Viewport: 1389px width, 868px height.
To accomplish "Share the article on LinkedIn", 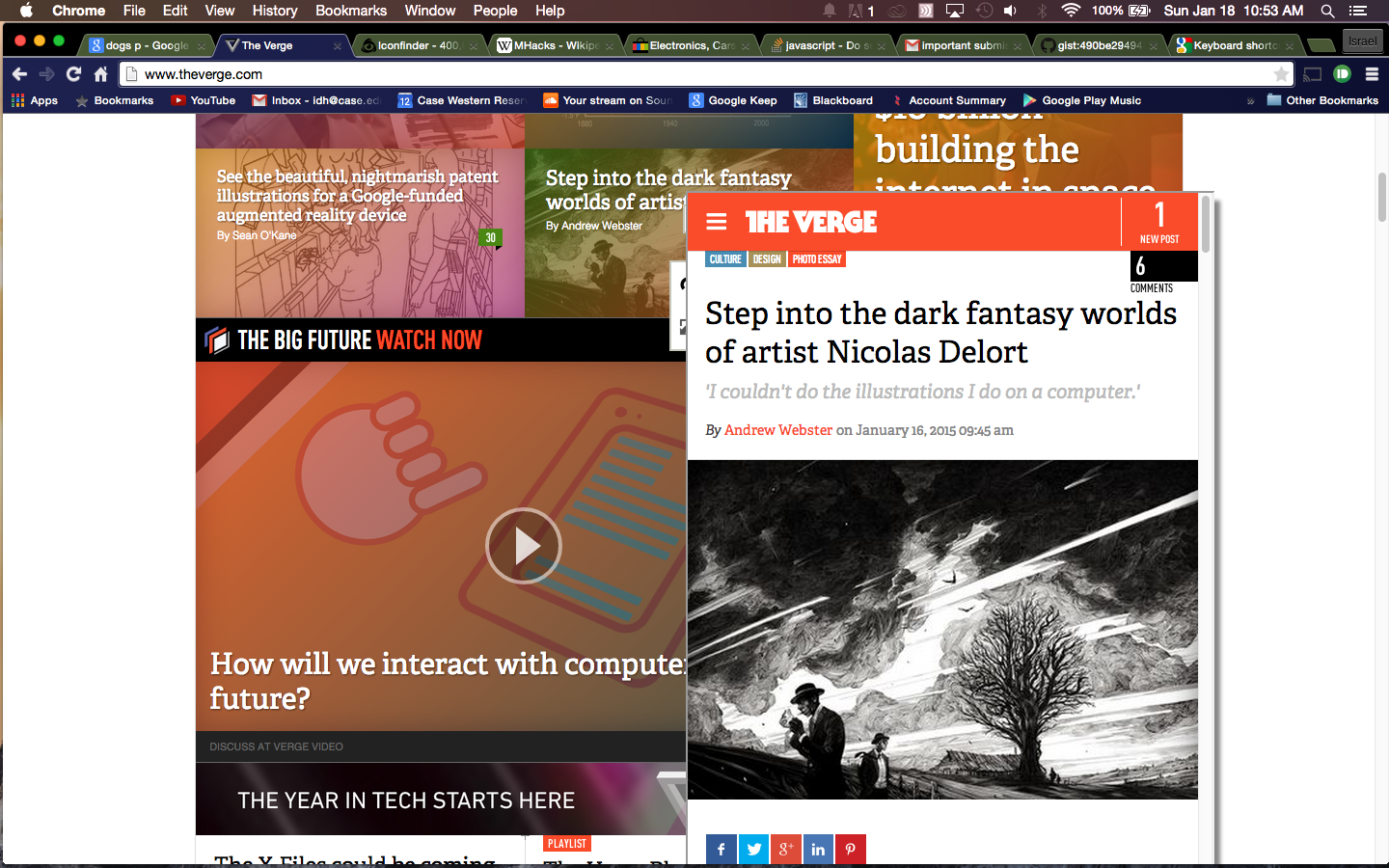I will [818, 850].
